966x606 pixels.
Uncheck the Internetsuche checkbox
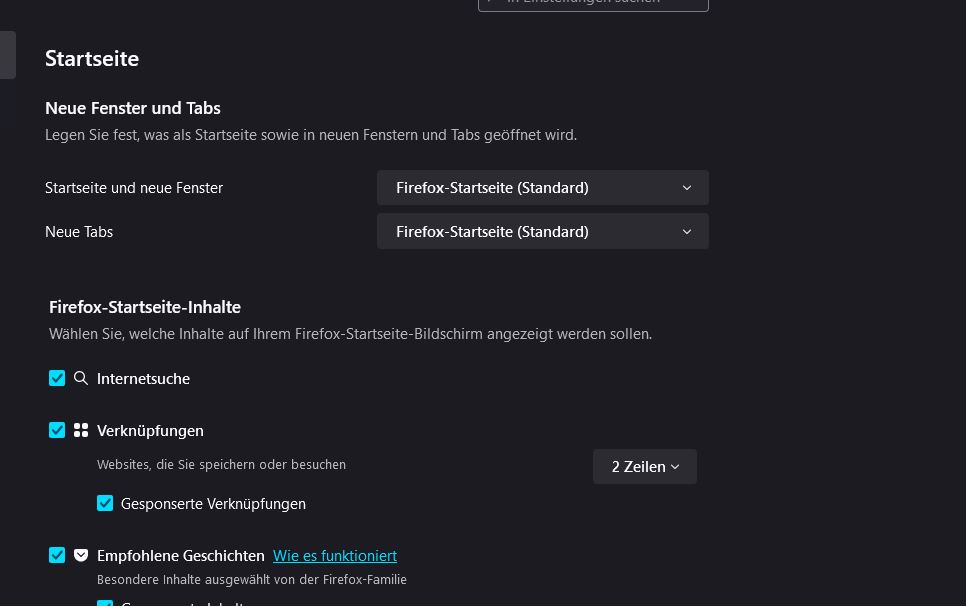[57, 378]
